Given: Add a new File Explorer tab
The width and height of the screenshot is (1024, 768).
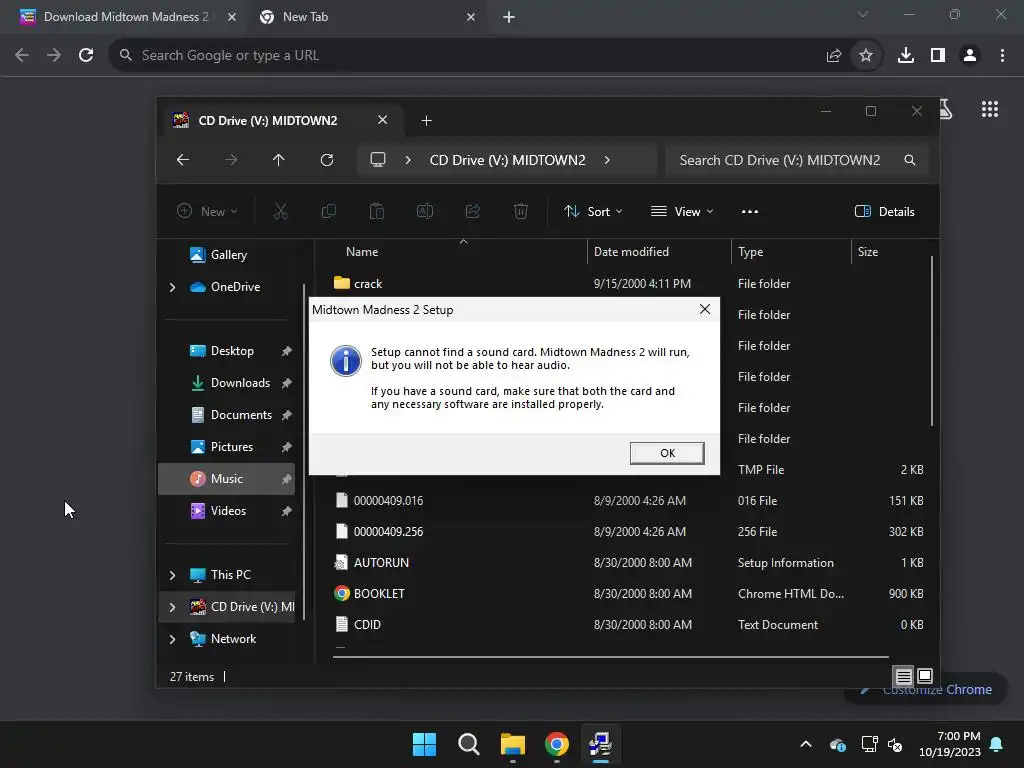Looking at the screenshot, I should 426,120.
